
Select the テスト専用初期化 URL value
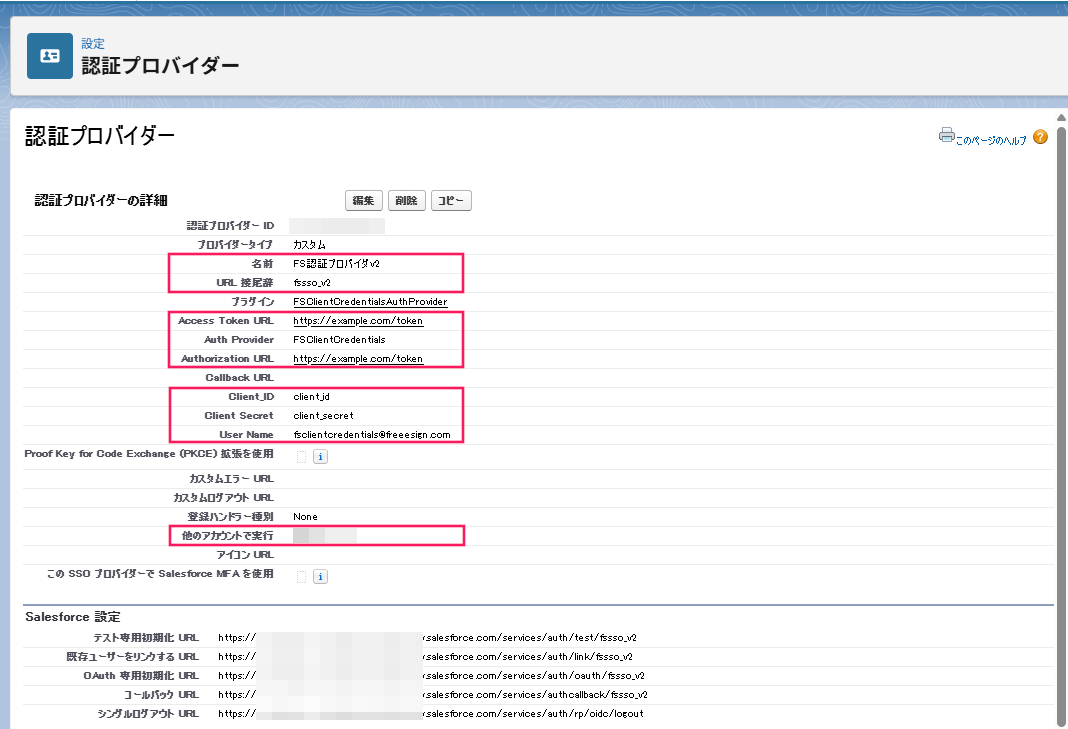click(427, 638)
